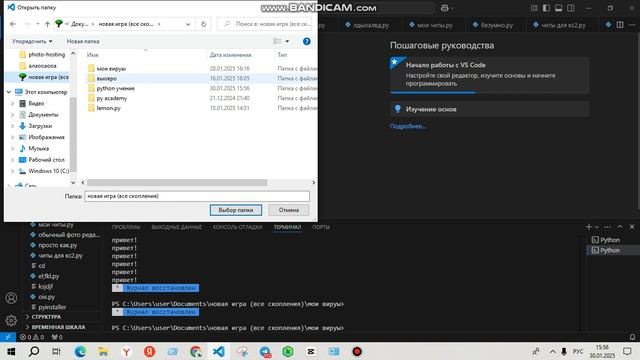
Task: Refresh the folder listing in dialog
Action: (x=203, y=24)
